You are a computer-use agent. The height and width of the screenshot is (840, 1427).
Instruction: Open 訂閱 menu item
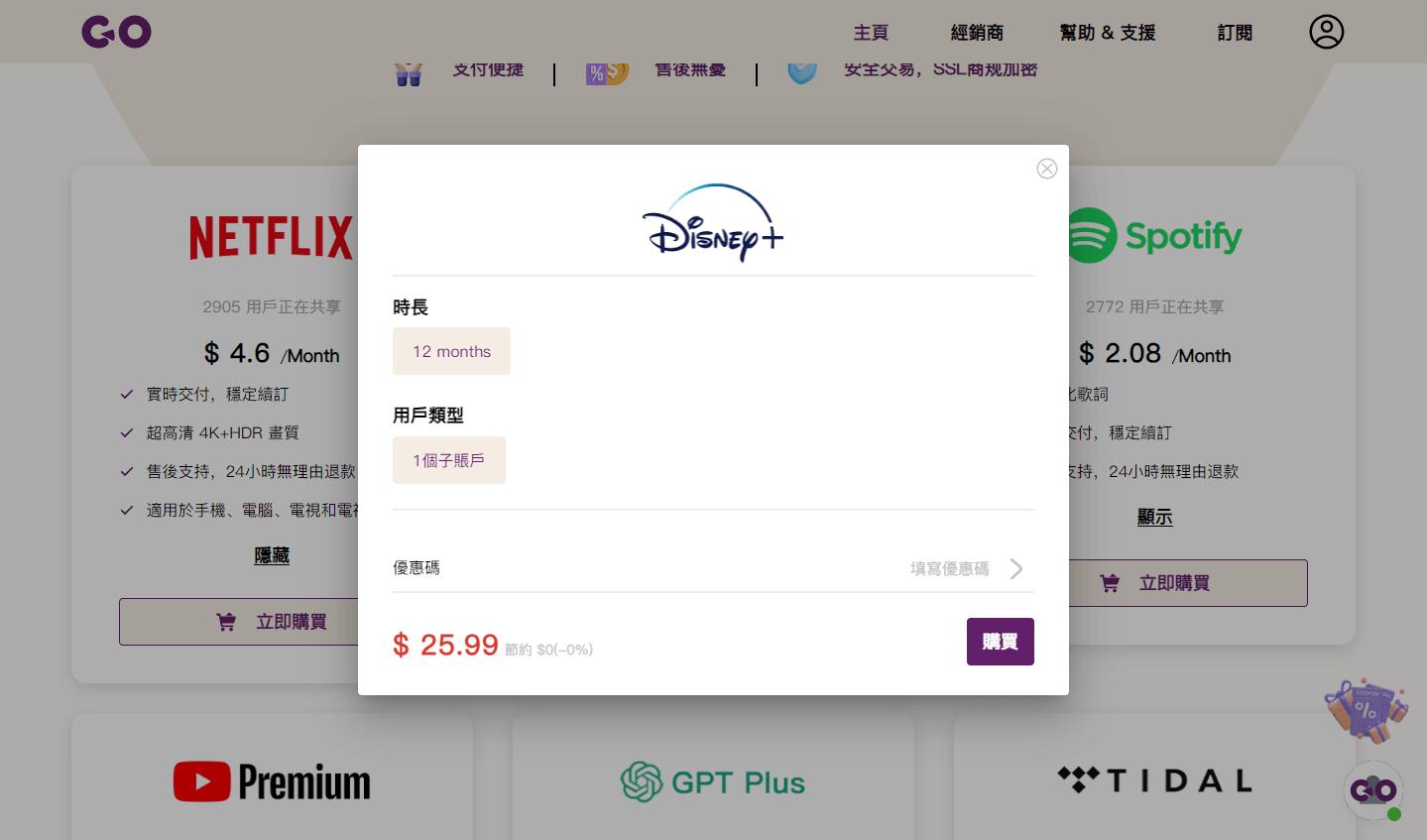pos(1235,33)
